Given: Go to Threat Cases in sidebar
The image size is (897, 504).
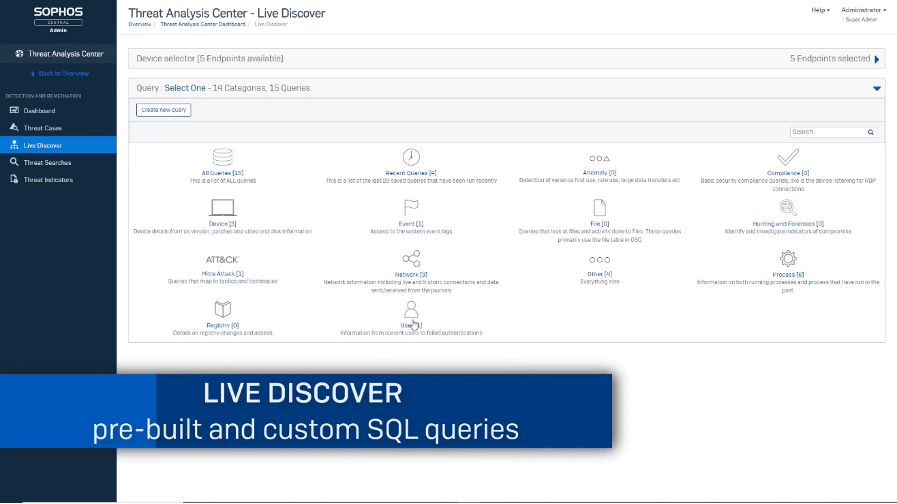Looking at the screenshot, I should coord(42,128).
